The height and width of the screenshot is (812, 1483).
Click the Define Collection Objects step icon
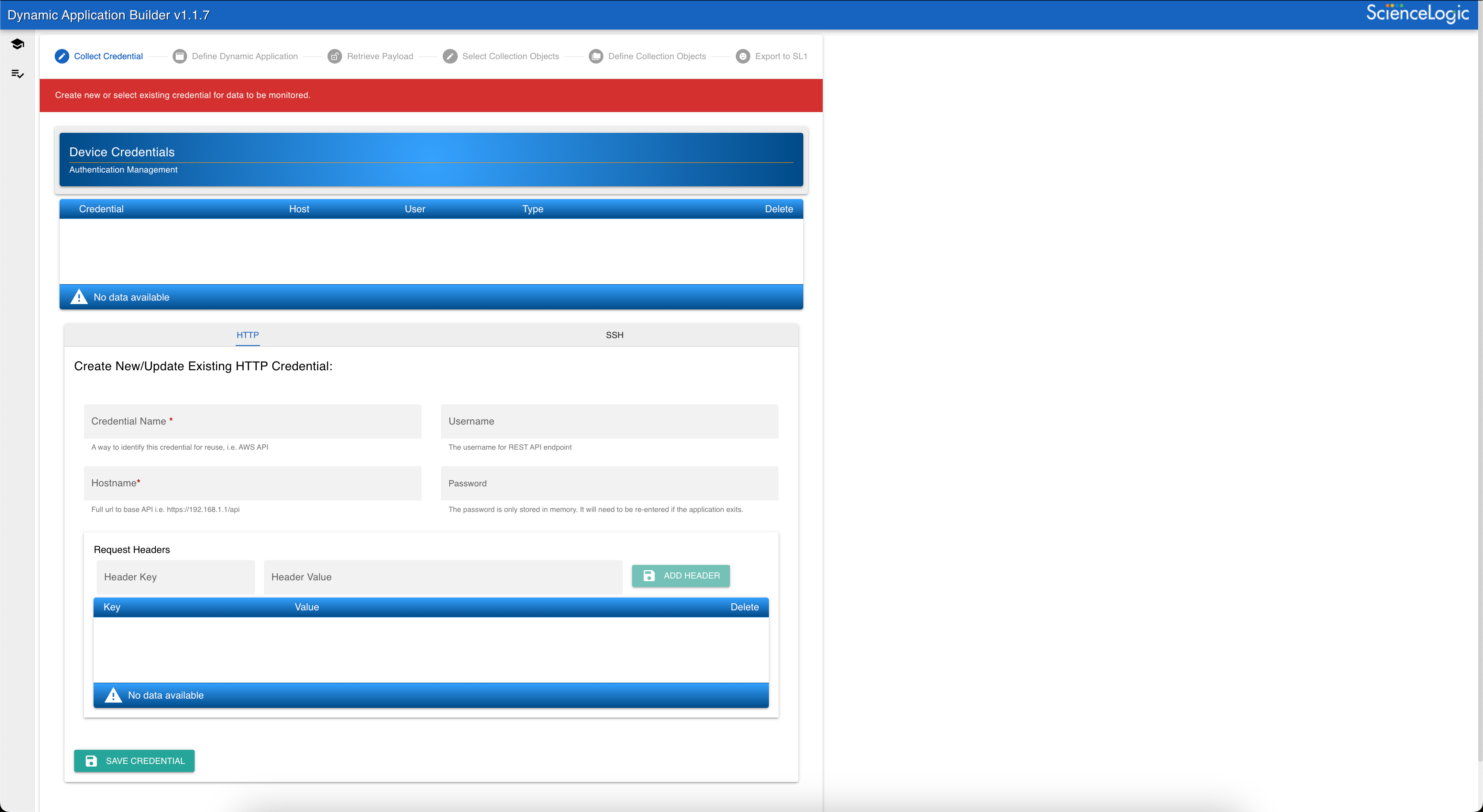[x=596, y=56]
